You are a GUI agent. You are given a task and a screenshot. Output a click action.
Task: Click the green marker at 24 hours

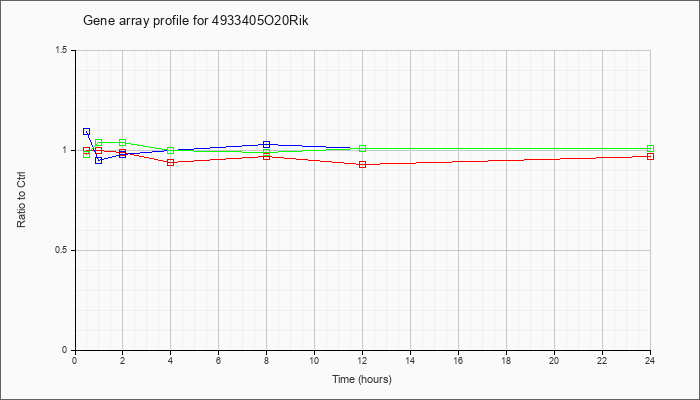click(650, 148)
